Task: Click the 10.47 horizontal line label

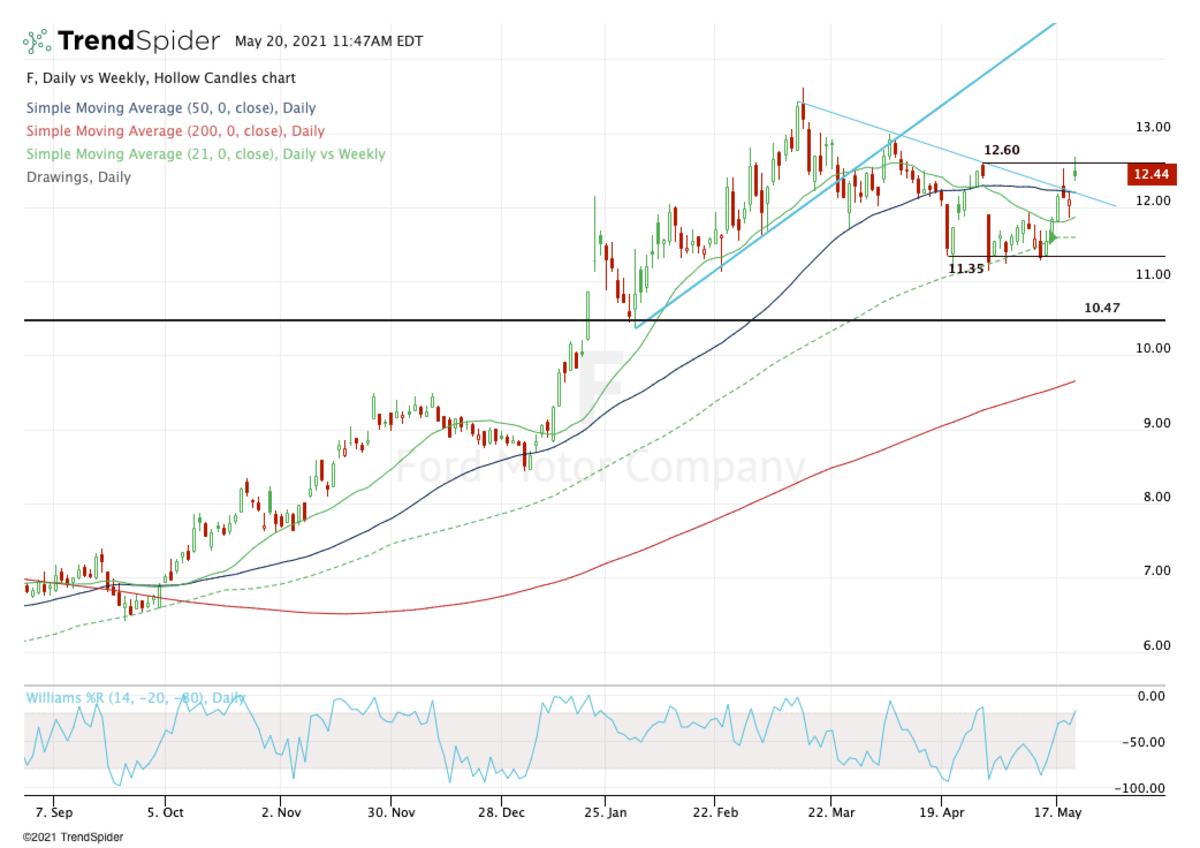Action: tap(1101, 308)
